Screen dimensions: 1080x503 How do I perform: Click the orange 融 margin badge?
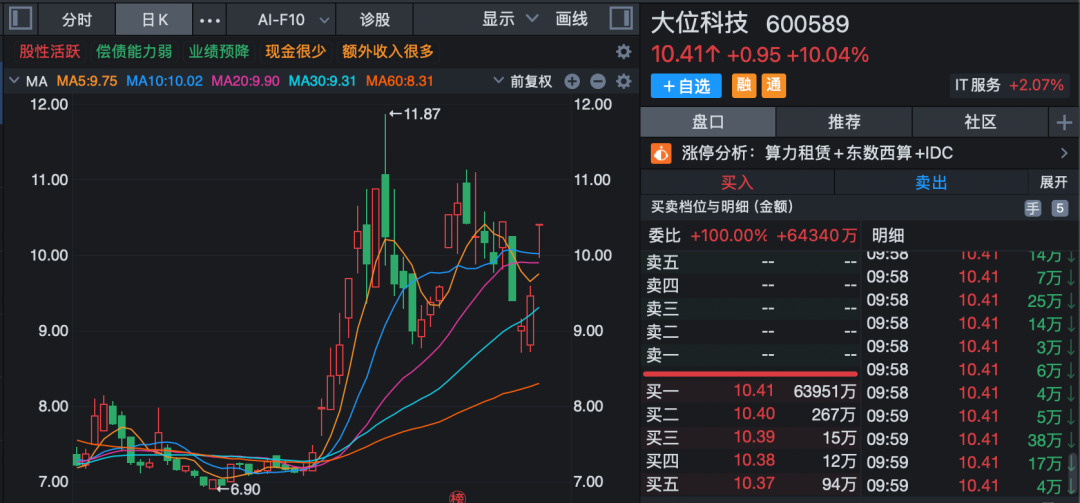click(x=744, y=86)
